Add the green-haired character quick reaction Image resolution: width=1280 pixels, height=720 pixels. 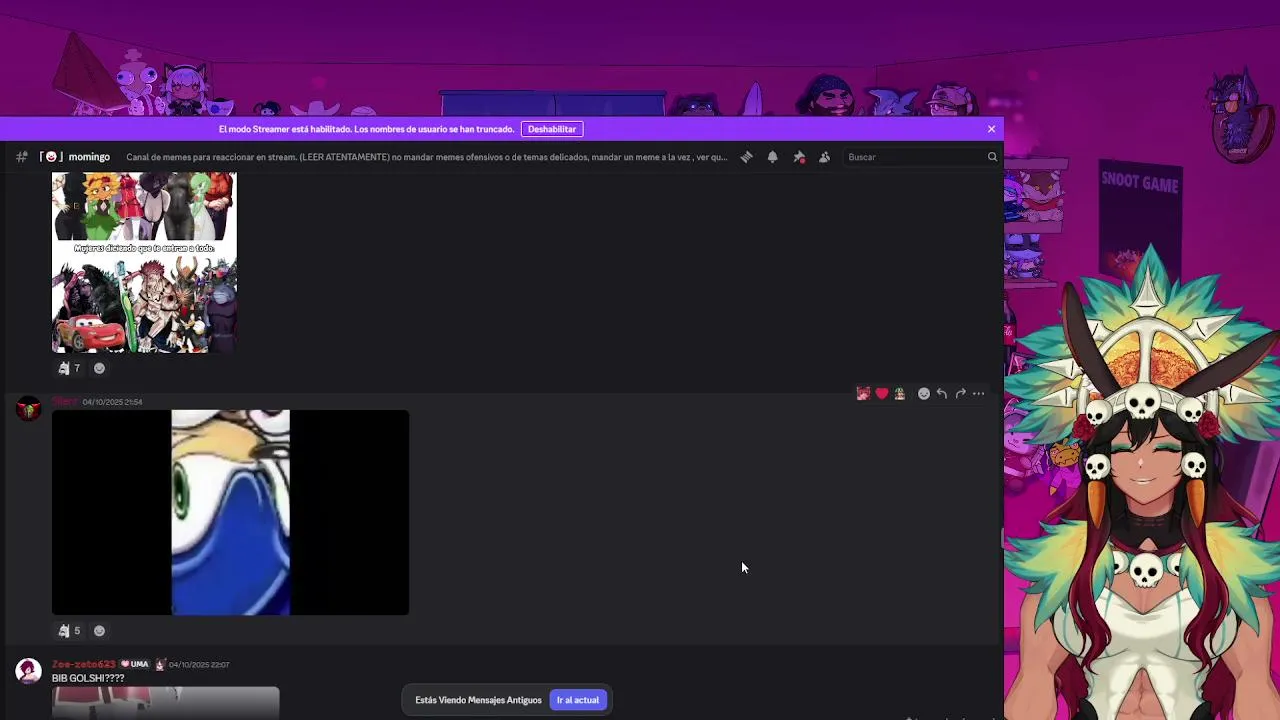pyautogui.click(x=899, y=394)
